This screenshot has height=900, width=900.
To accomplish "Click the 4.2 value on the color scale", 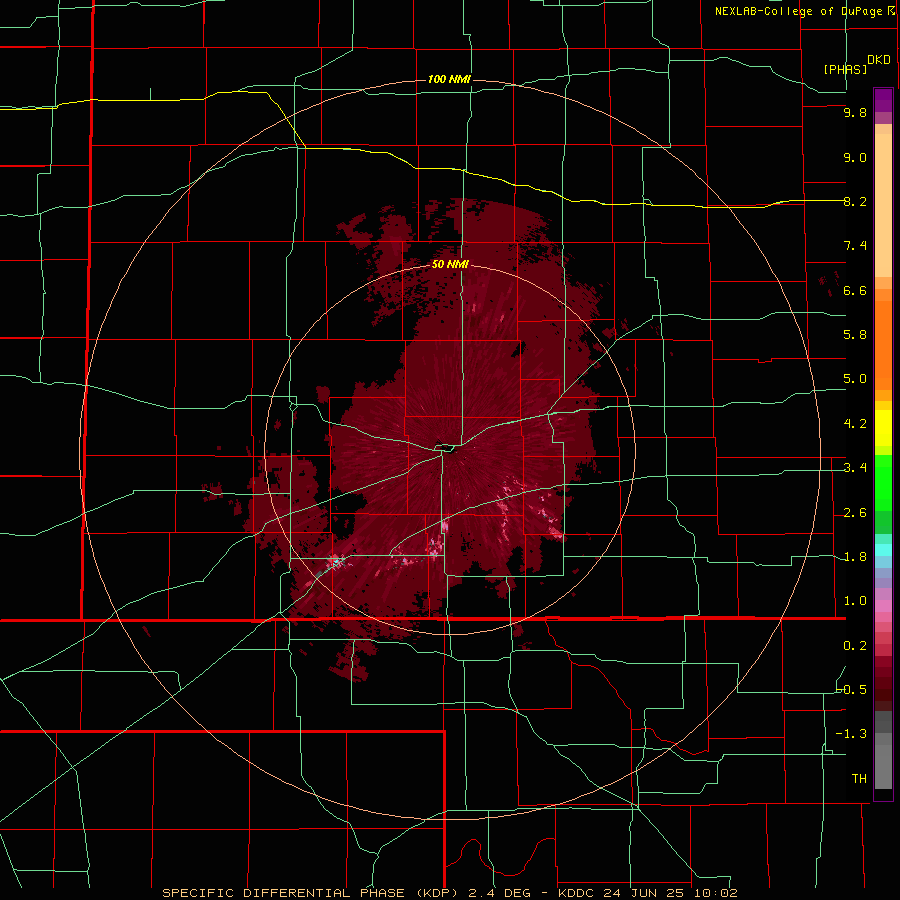I will pos(855,424).
